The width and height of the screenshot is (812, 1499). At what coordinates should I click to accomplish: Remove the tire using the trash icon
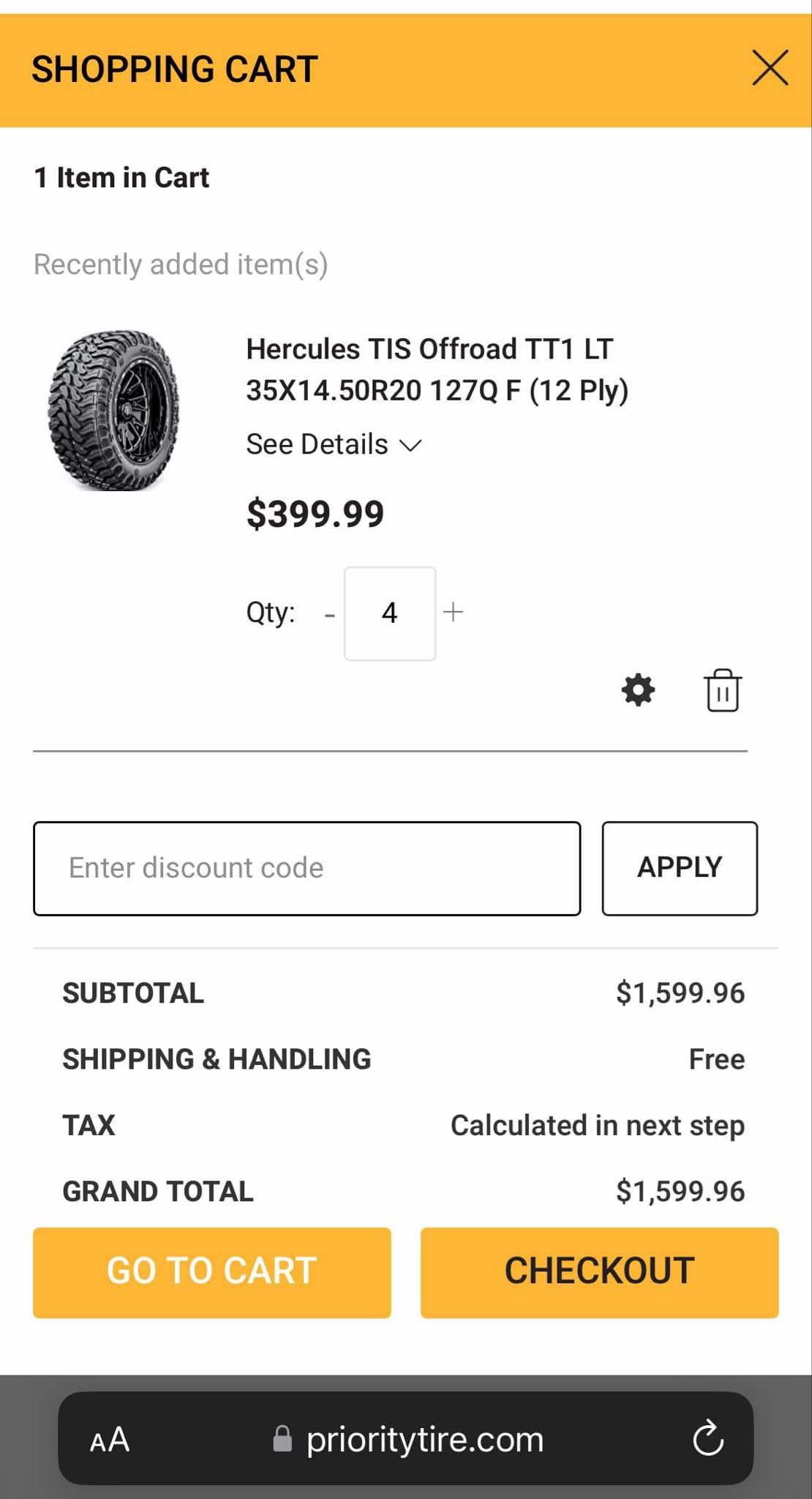[x=723, y=689]
